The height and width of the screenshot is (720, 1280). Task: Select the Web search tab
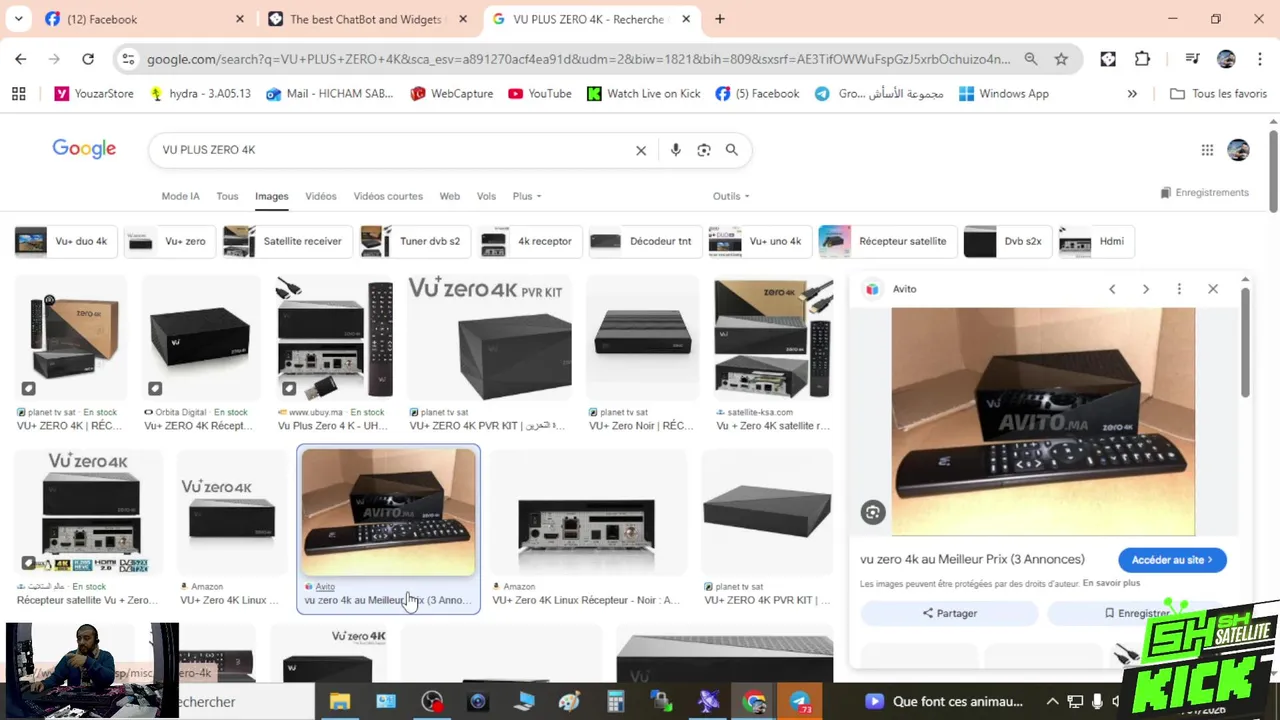click(x=450, y=196)
